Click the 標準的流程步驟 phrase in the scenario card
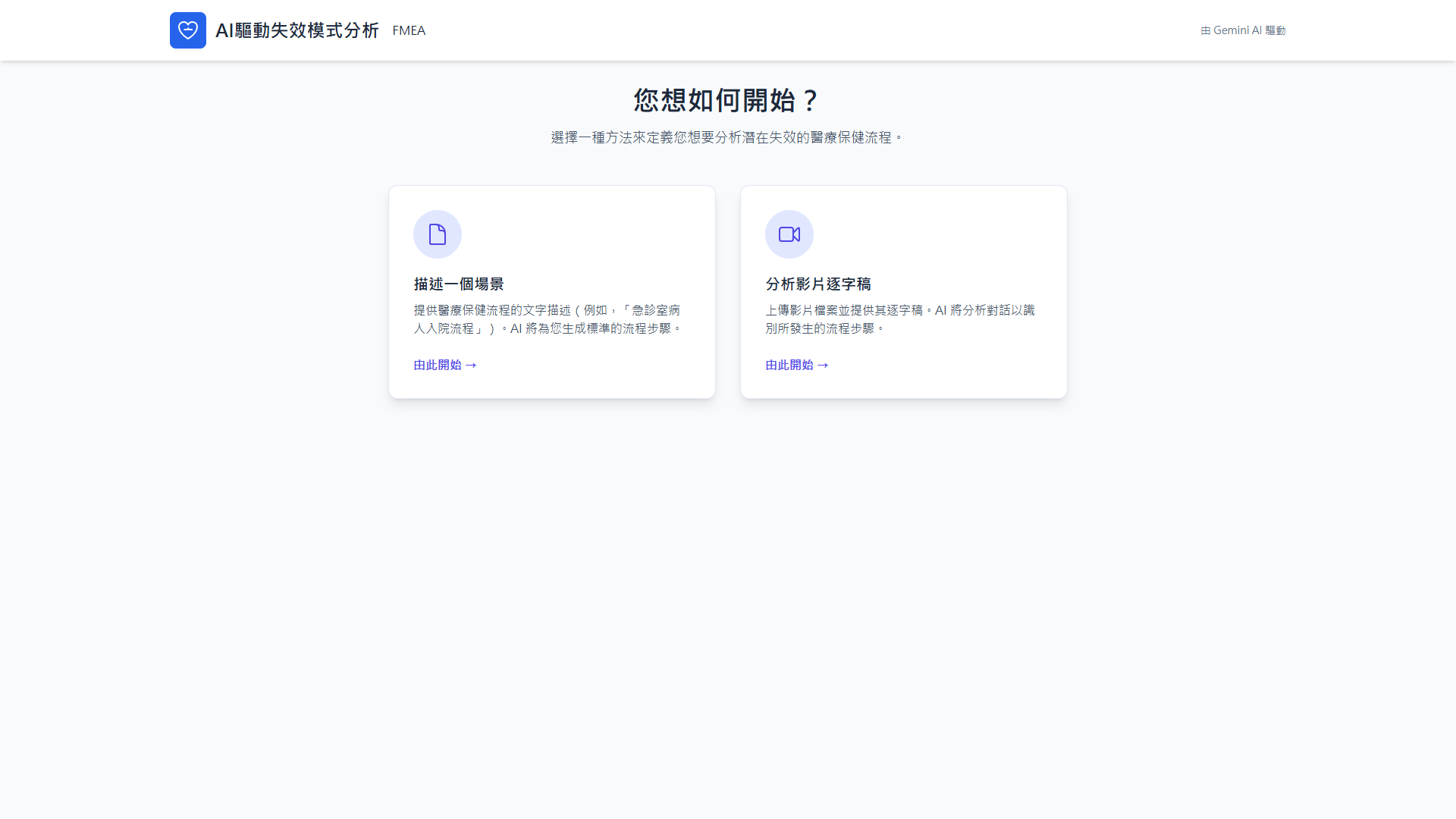 tap(629, 328)
